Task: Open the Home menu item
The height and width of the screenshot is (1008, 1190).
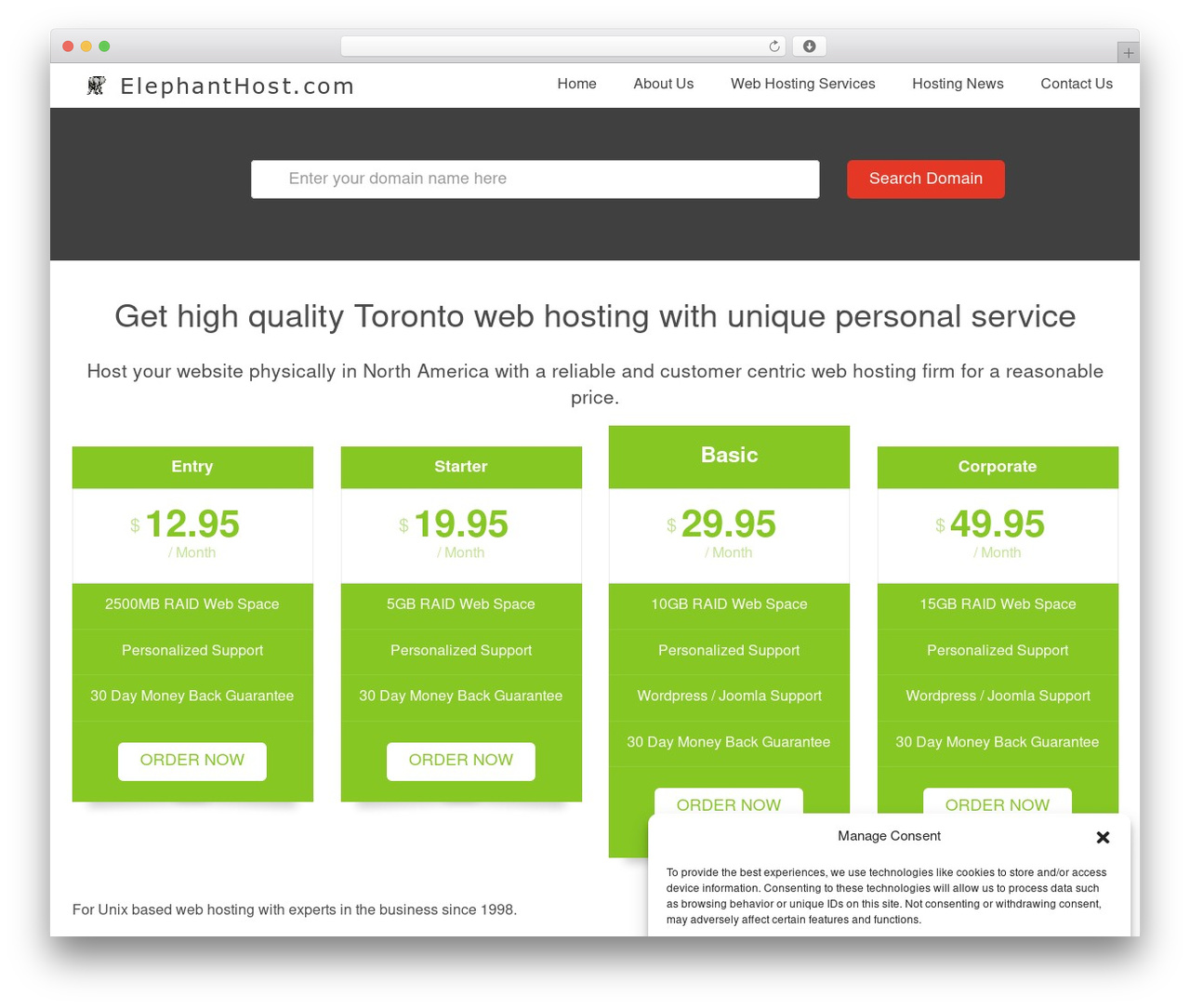Action: coord(576,84)
